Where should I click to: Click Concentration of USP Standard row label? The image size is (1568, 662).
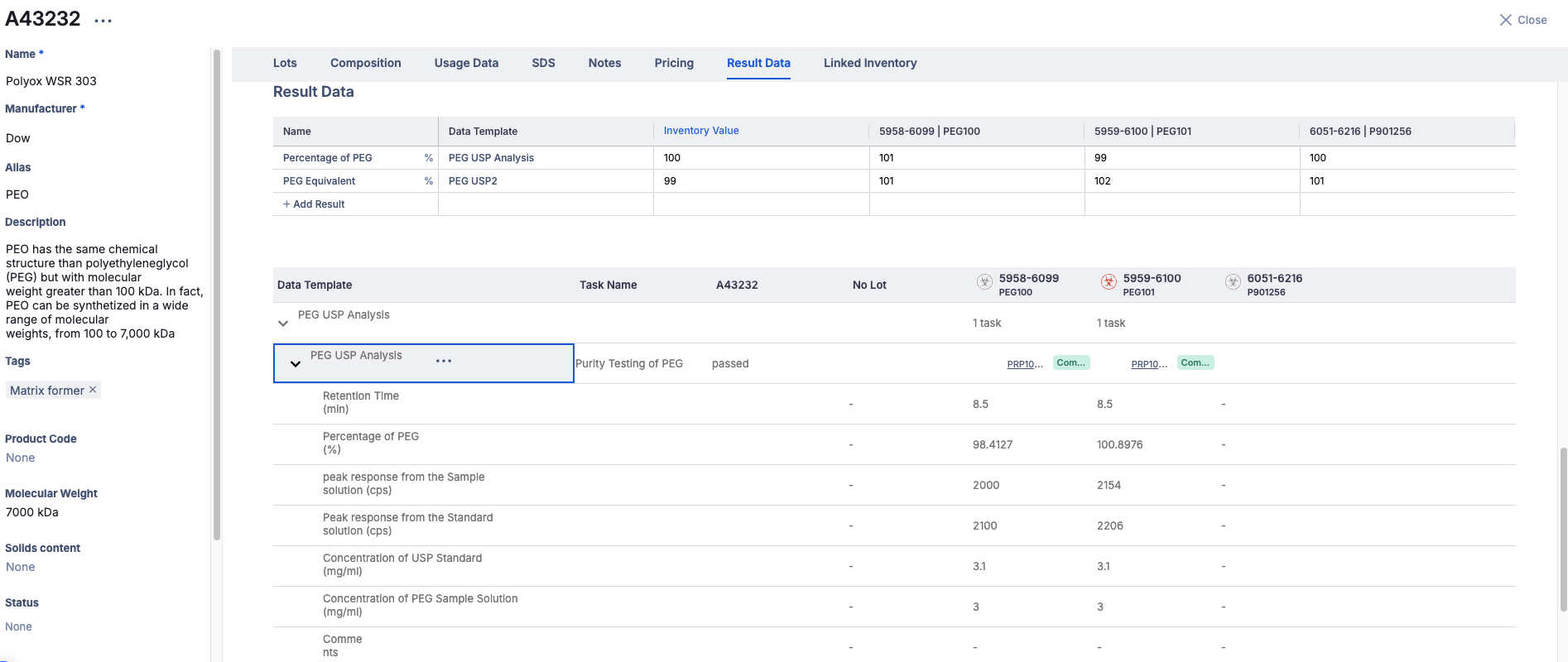402,564
